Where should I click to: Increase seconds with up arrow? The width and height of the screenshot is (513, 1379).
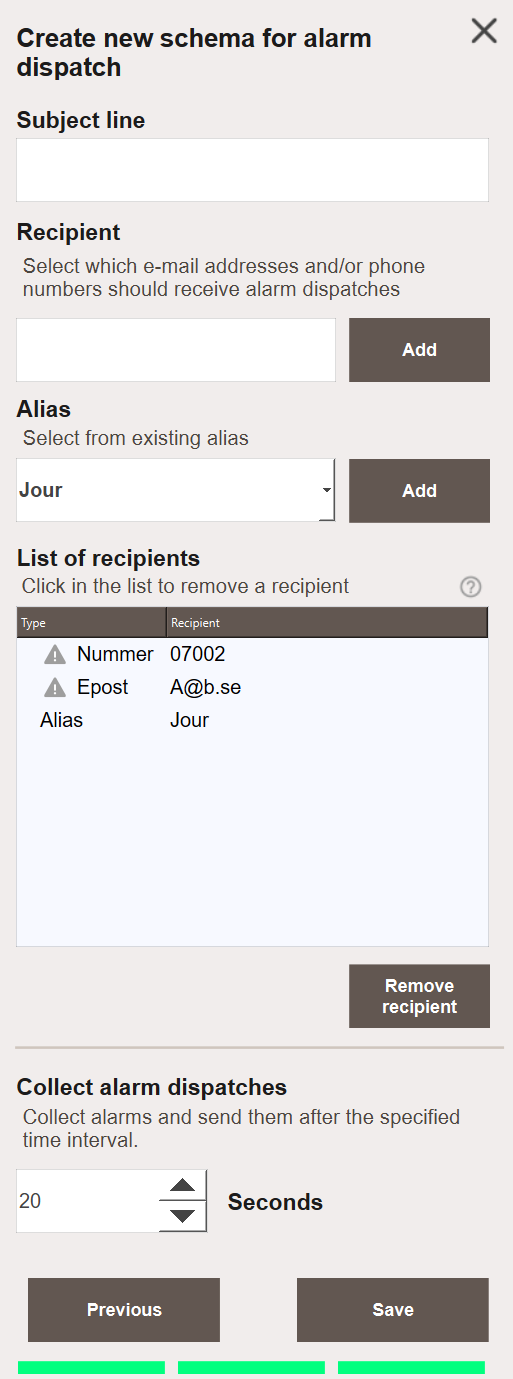pyautogui.click(x=182, y=1185)
